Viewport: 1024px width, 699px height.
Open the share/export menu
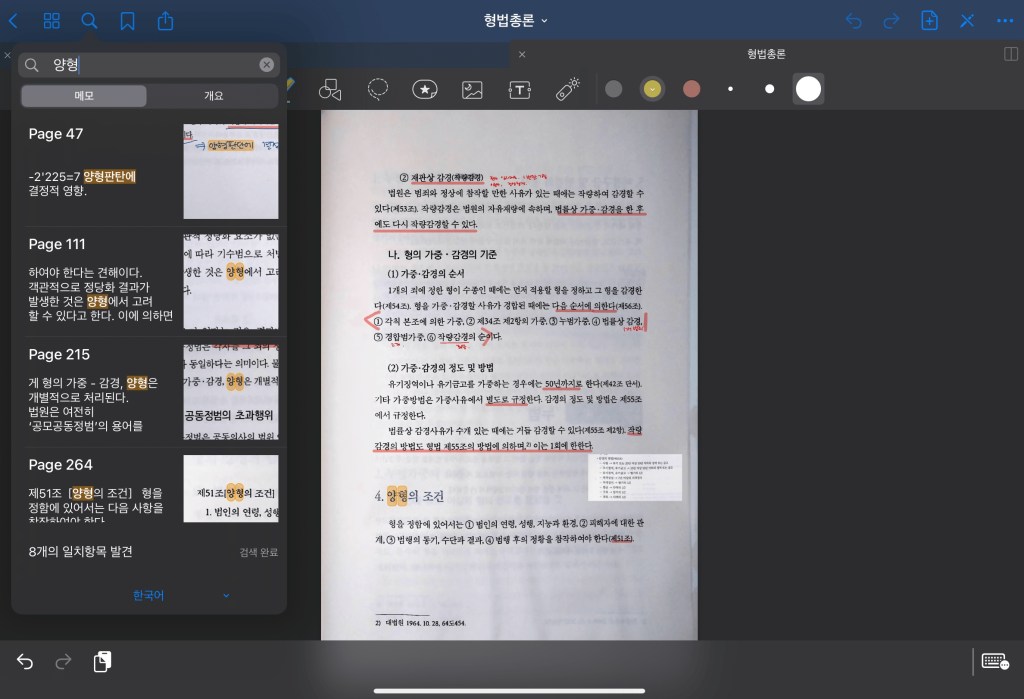(x=166, y=20)
